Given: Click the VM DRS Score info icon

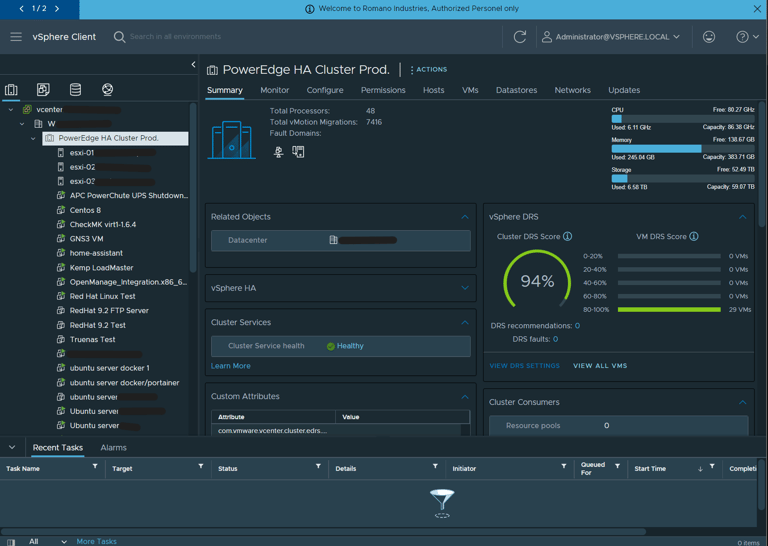Looking at the screenshot, I should [x=694, y=237].
